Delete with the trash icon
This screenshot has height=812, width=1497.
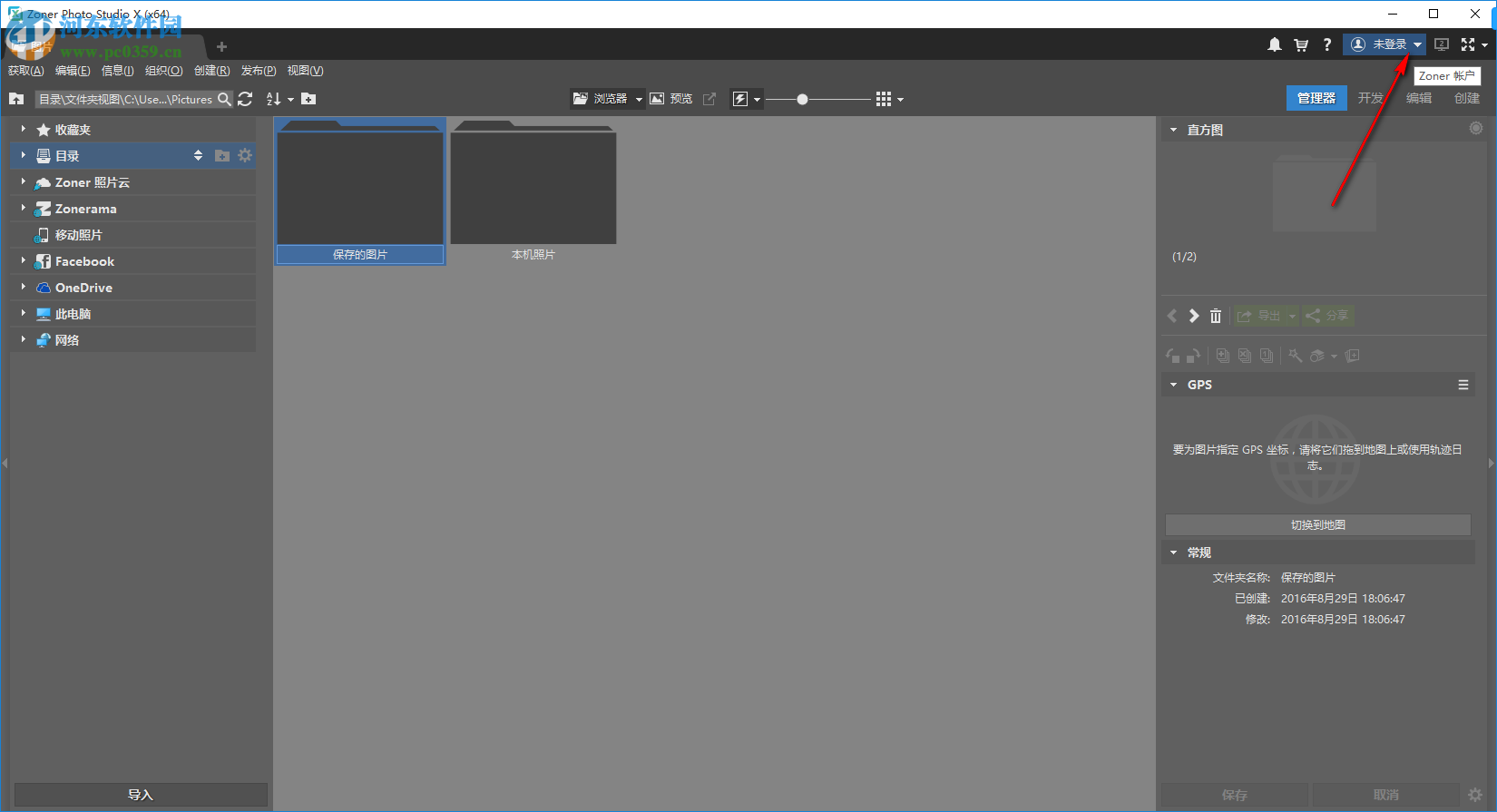(x=1216, y=316)
